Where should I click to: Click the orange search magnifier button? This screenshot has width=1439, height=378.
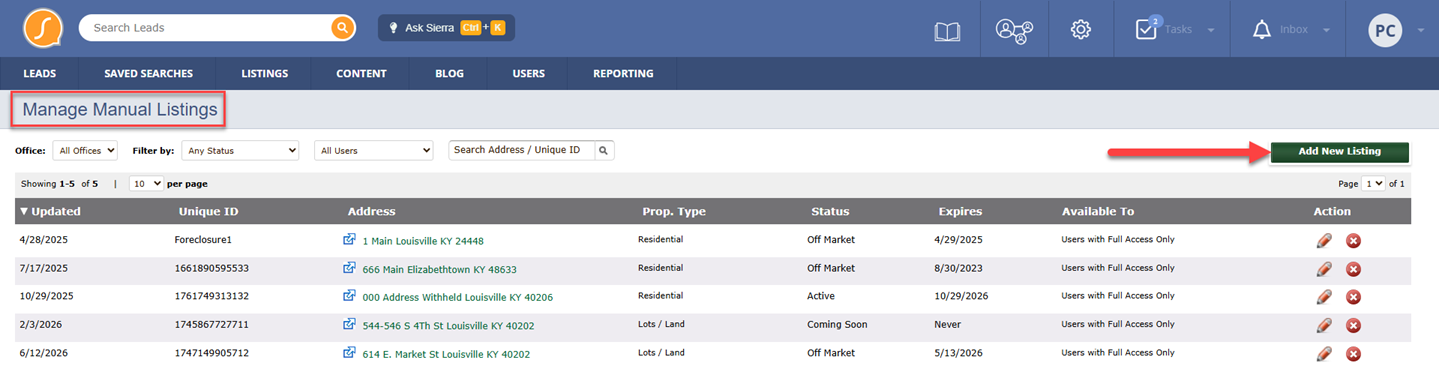click(343, 28)
